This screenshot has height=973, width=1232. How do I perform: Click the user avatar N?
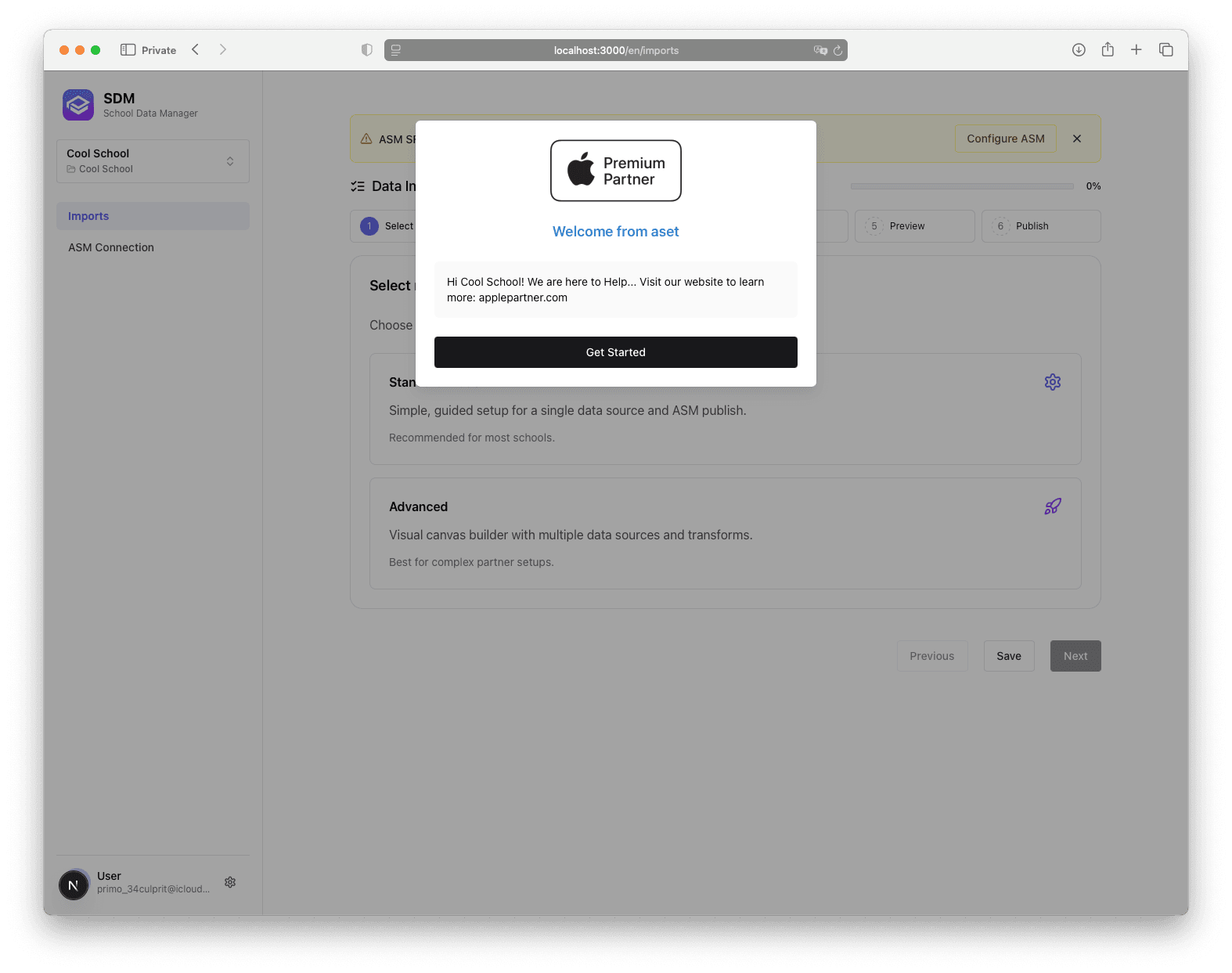[74, 885]
